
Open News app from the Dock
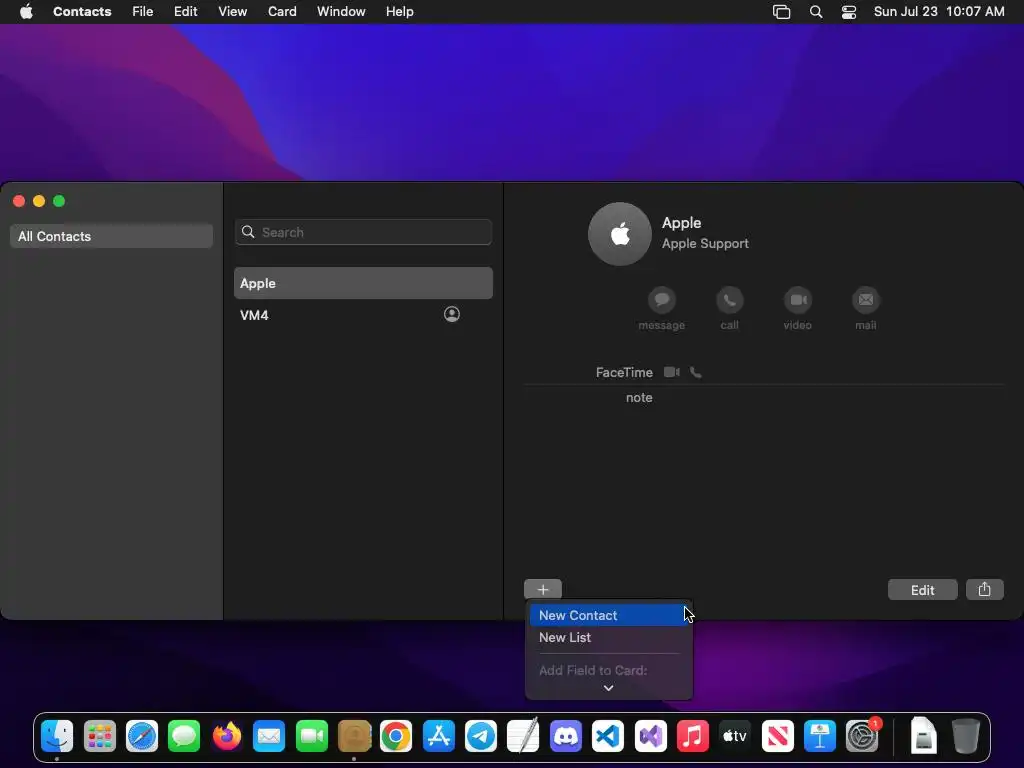click(x=777, y=736)
